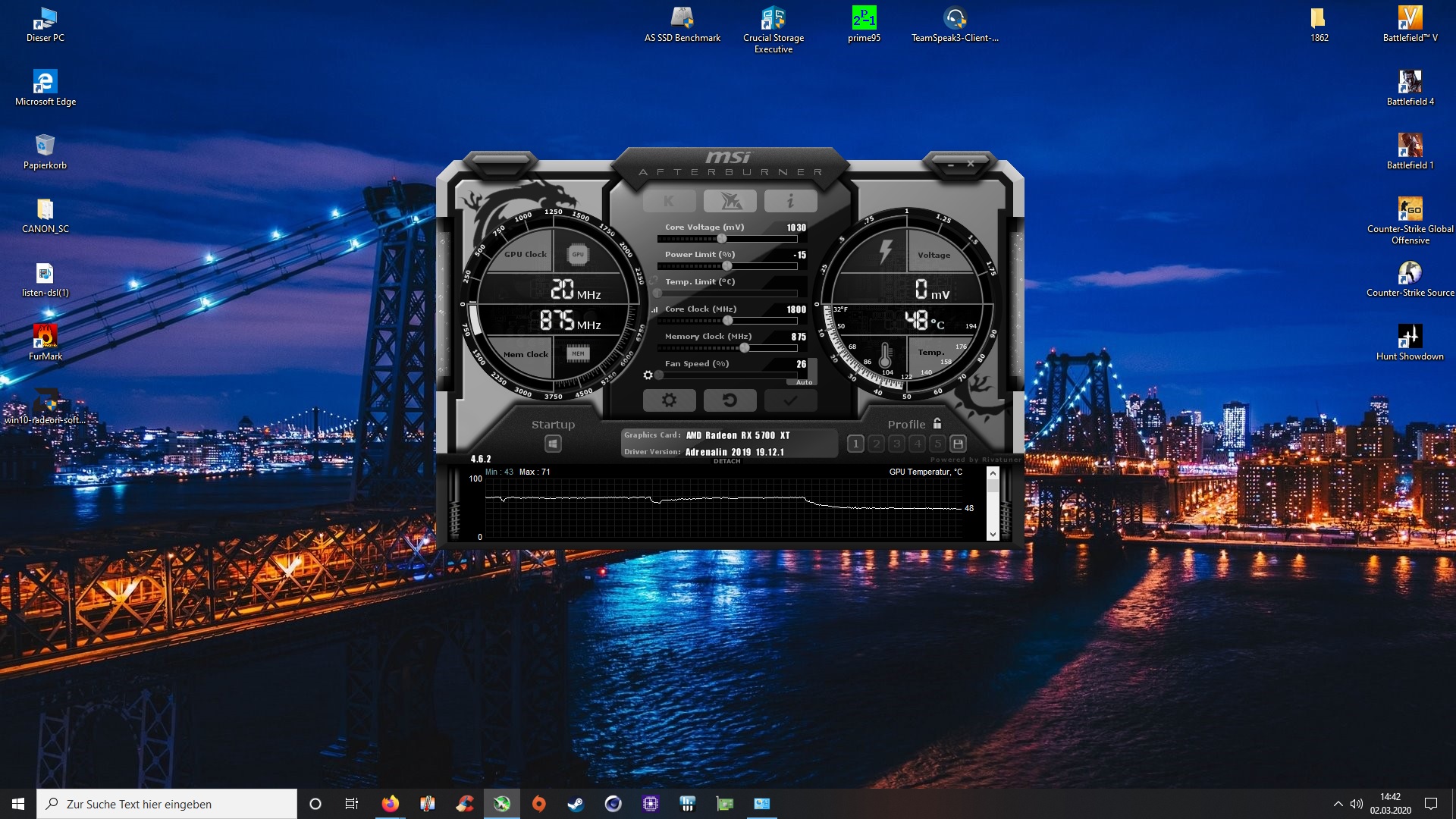Click the Memory Clock slider handle
The height and width of the screenshot is (819, 1456).
coord(744,347)
